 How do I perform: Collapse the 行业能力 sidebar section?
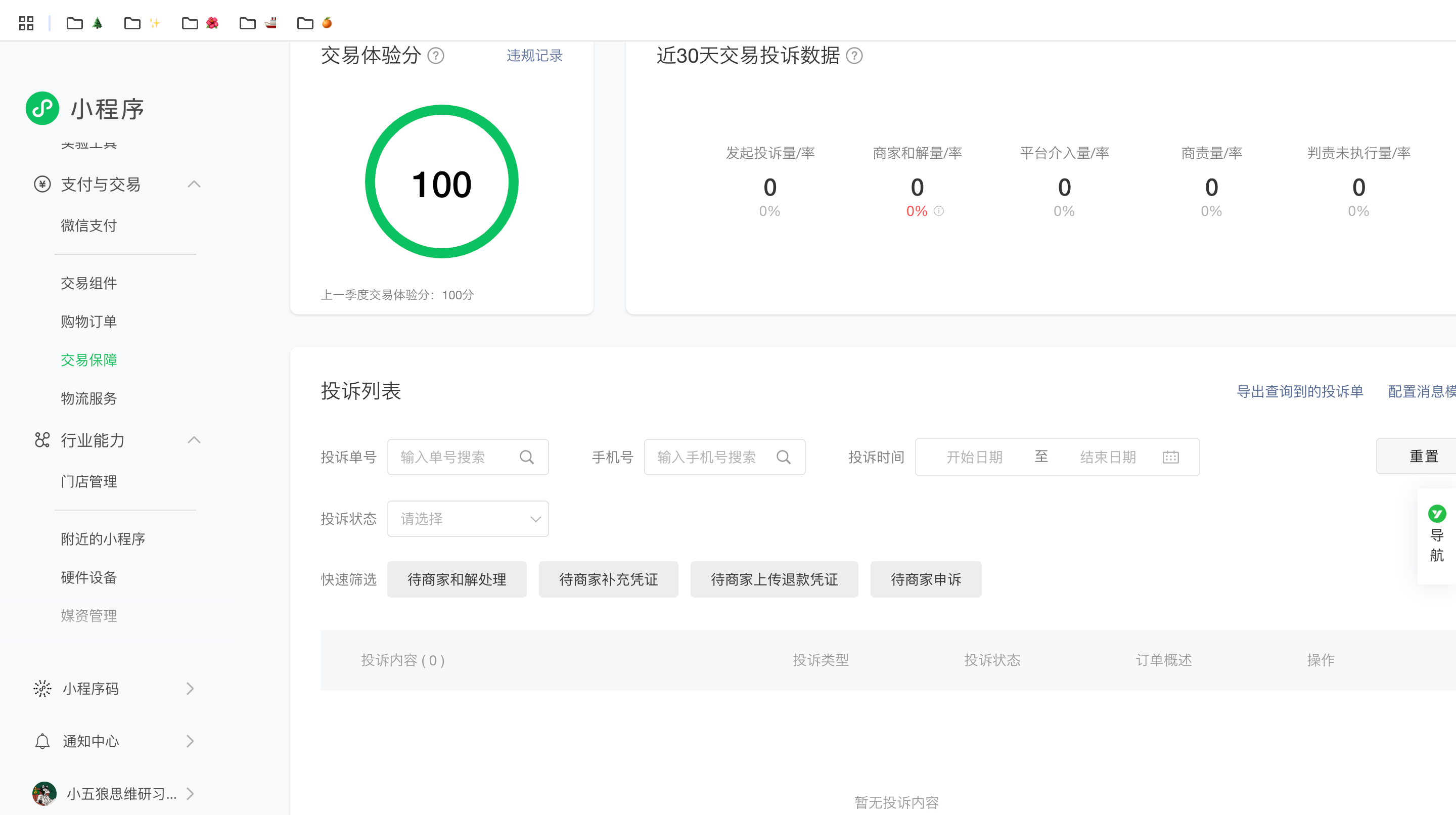[x=194, y=440]
